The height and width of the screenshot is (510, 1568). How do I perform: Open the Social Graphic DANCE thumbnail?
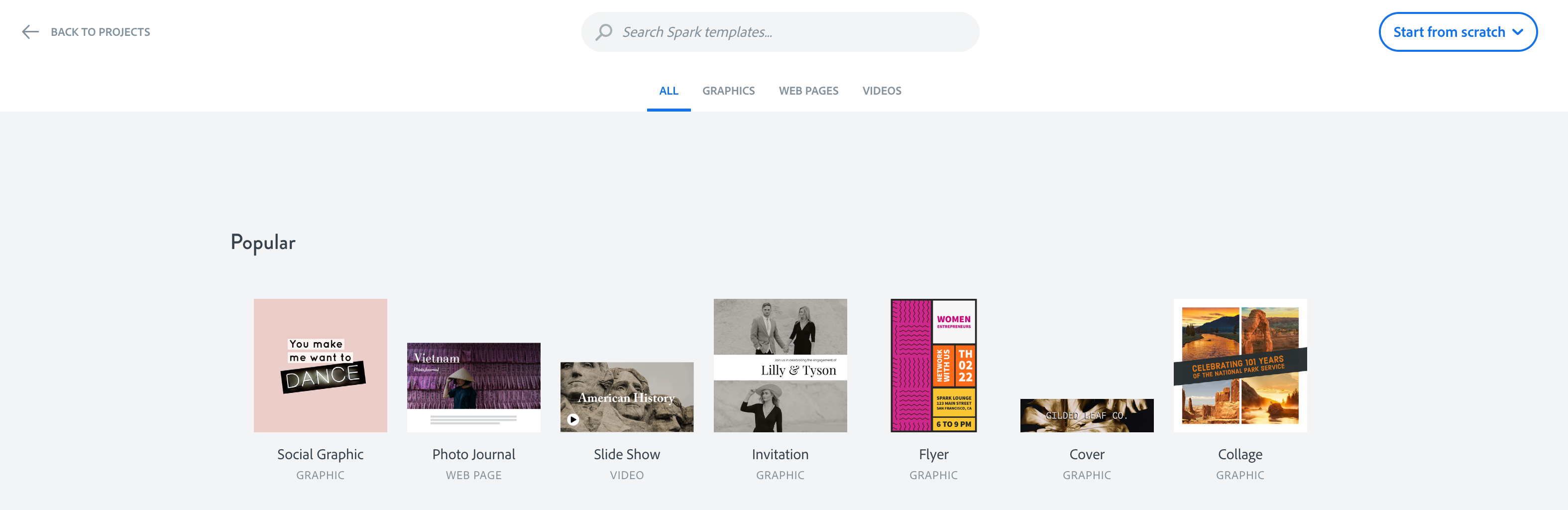pyautogui.click(x=320, y=365)
